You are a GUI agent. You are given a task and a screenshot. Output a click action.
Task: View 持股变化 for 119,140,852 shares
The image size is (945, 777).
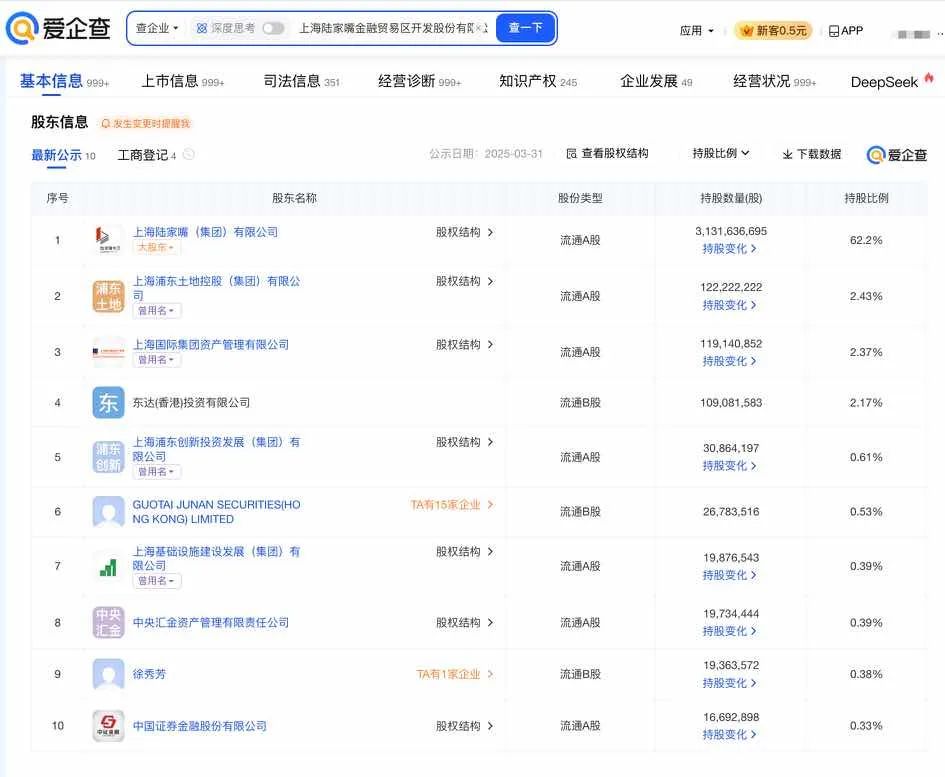pos(729,361)
